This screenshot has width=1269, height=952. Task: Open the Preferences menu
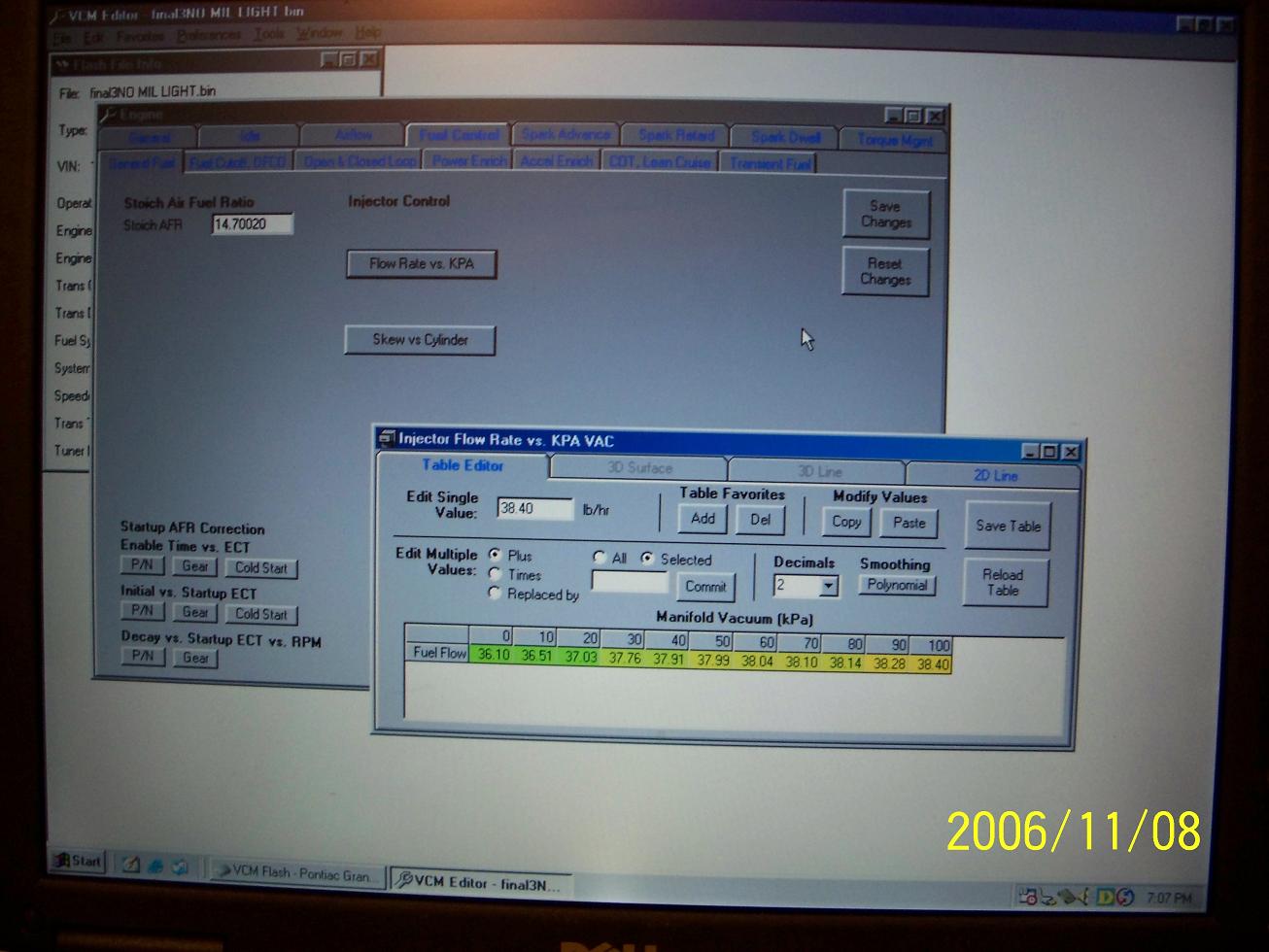[x=209, y=35]
